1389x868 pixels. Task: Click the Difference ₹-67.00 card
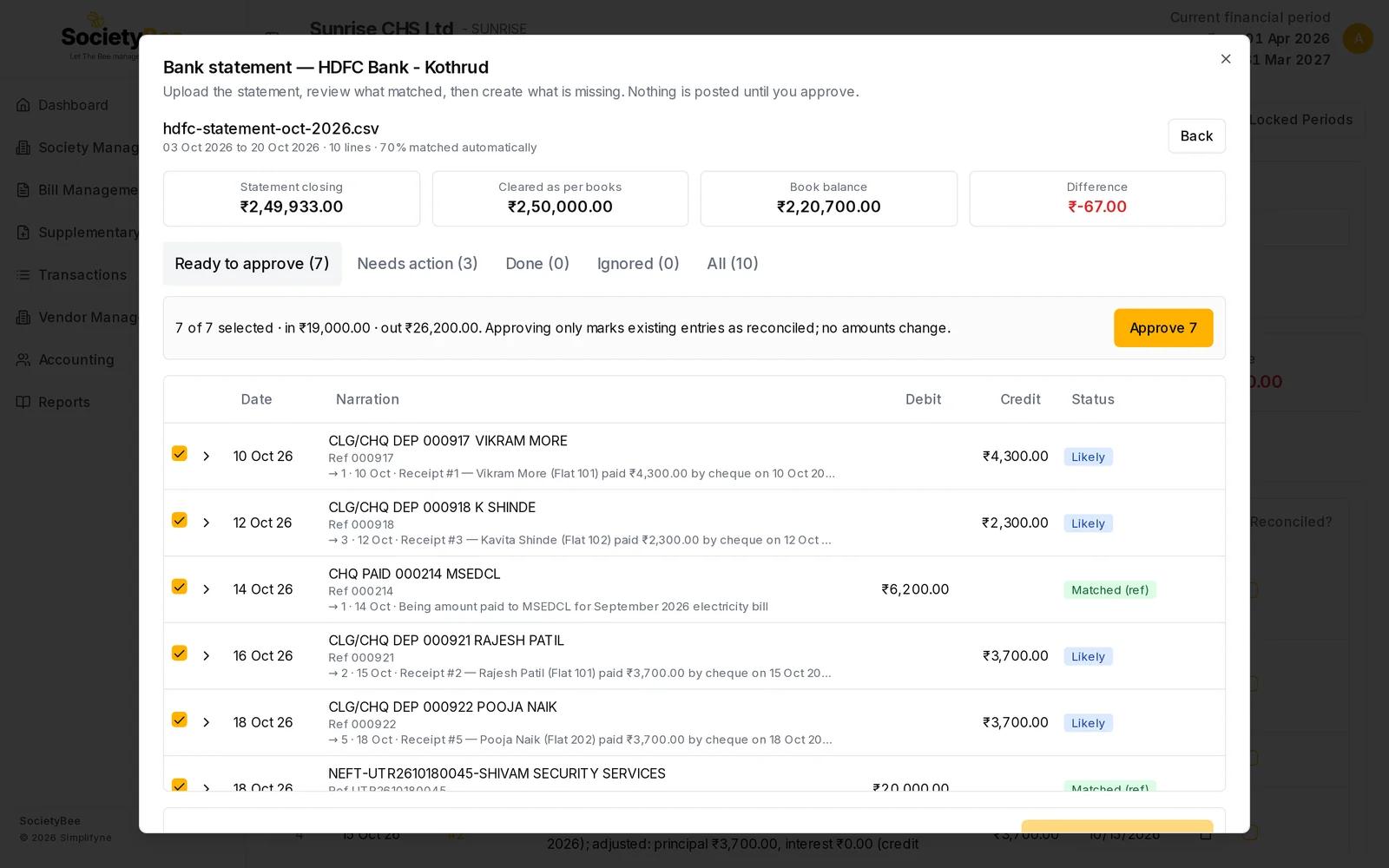pyautogui.click(x=1097, y=199)
